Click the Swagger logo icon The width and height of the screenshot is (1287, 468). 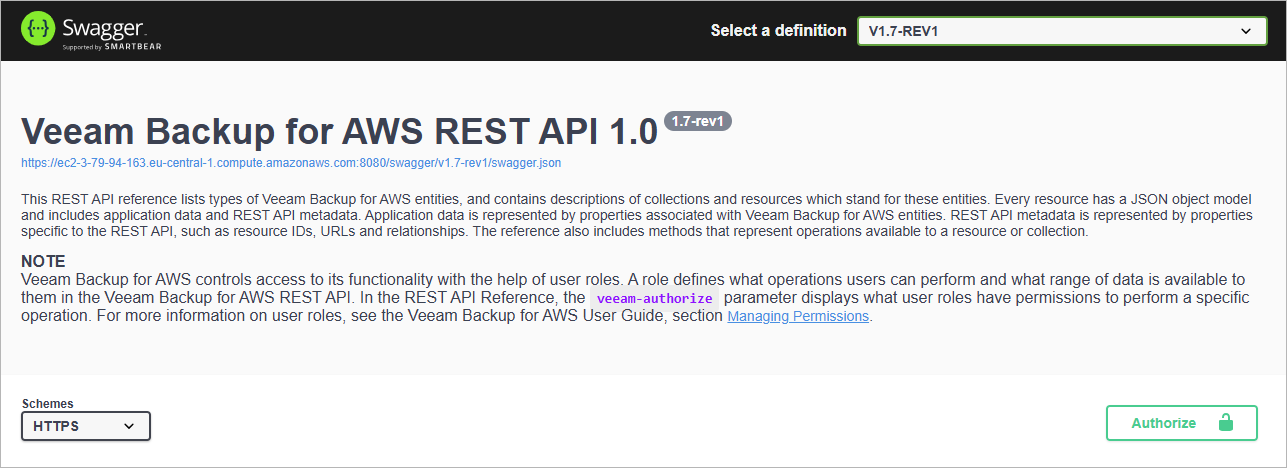(x=38, y=30)
